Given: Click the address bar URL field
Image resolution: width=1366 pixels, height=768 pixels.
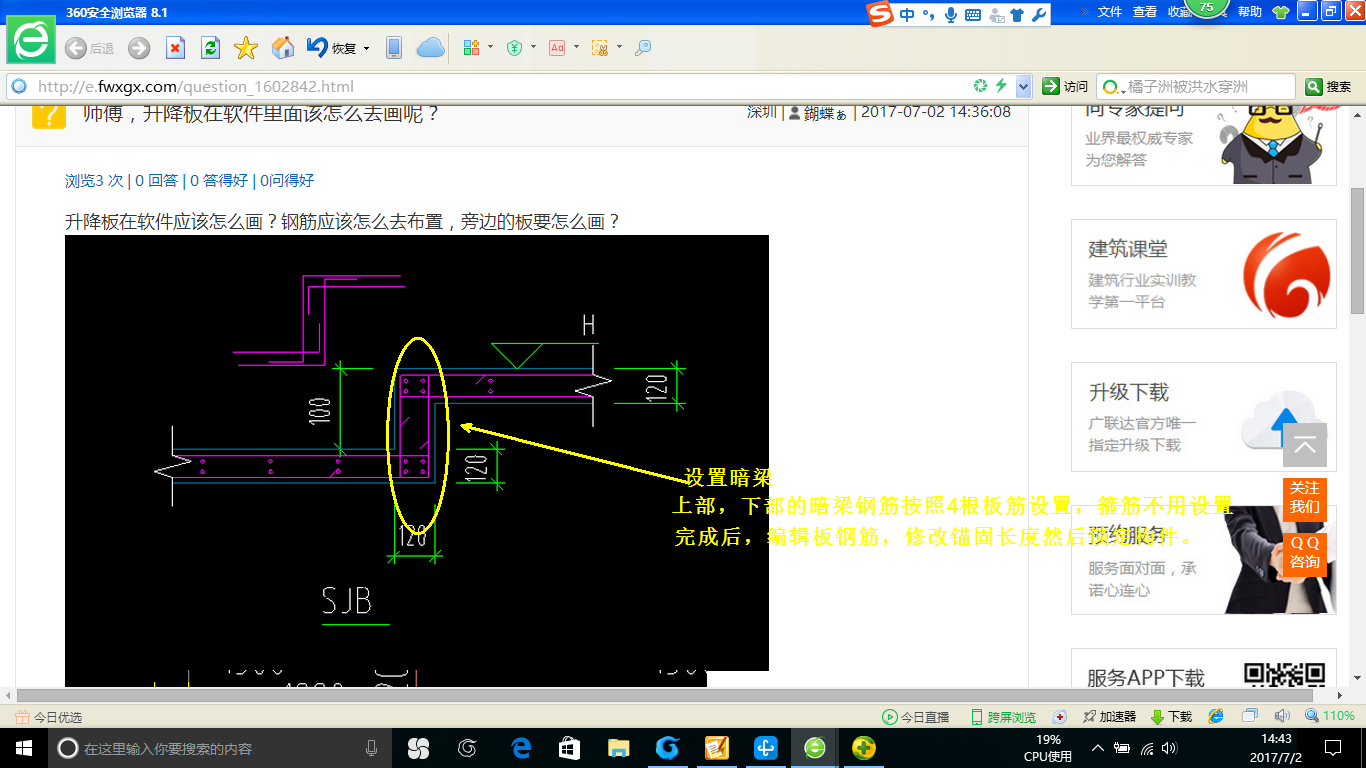Looking at the screenshot, I should (500, 86).
